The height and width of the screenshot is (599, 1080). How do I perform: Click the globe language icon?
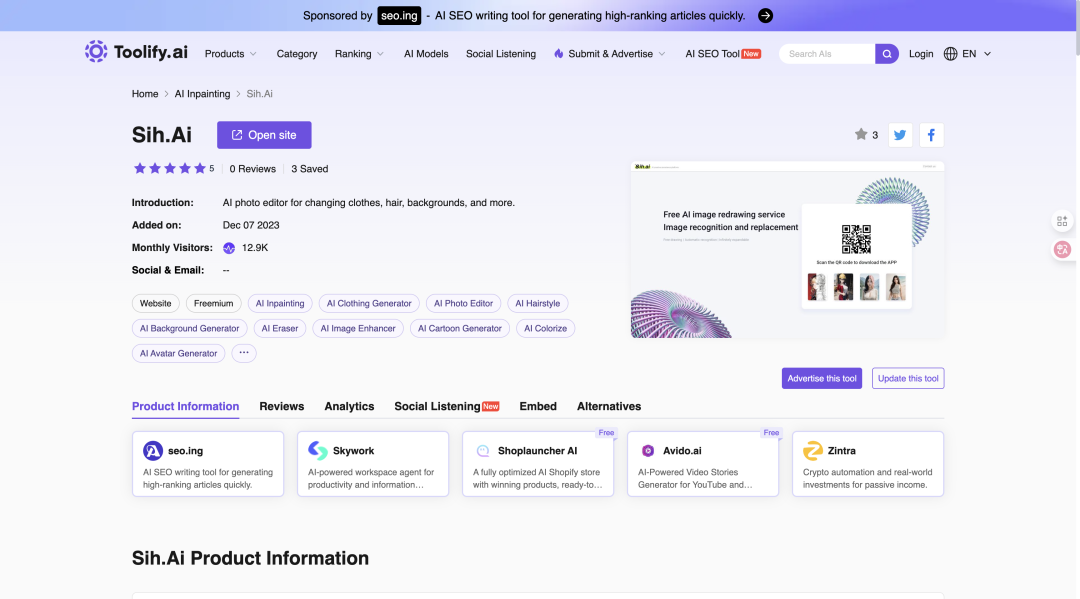[x=950, y=54]
